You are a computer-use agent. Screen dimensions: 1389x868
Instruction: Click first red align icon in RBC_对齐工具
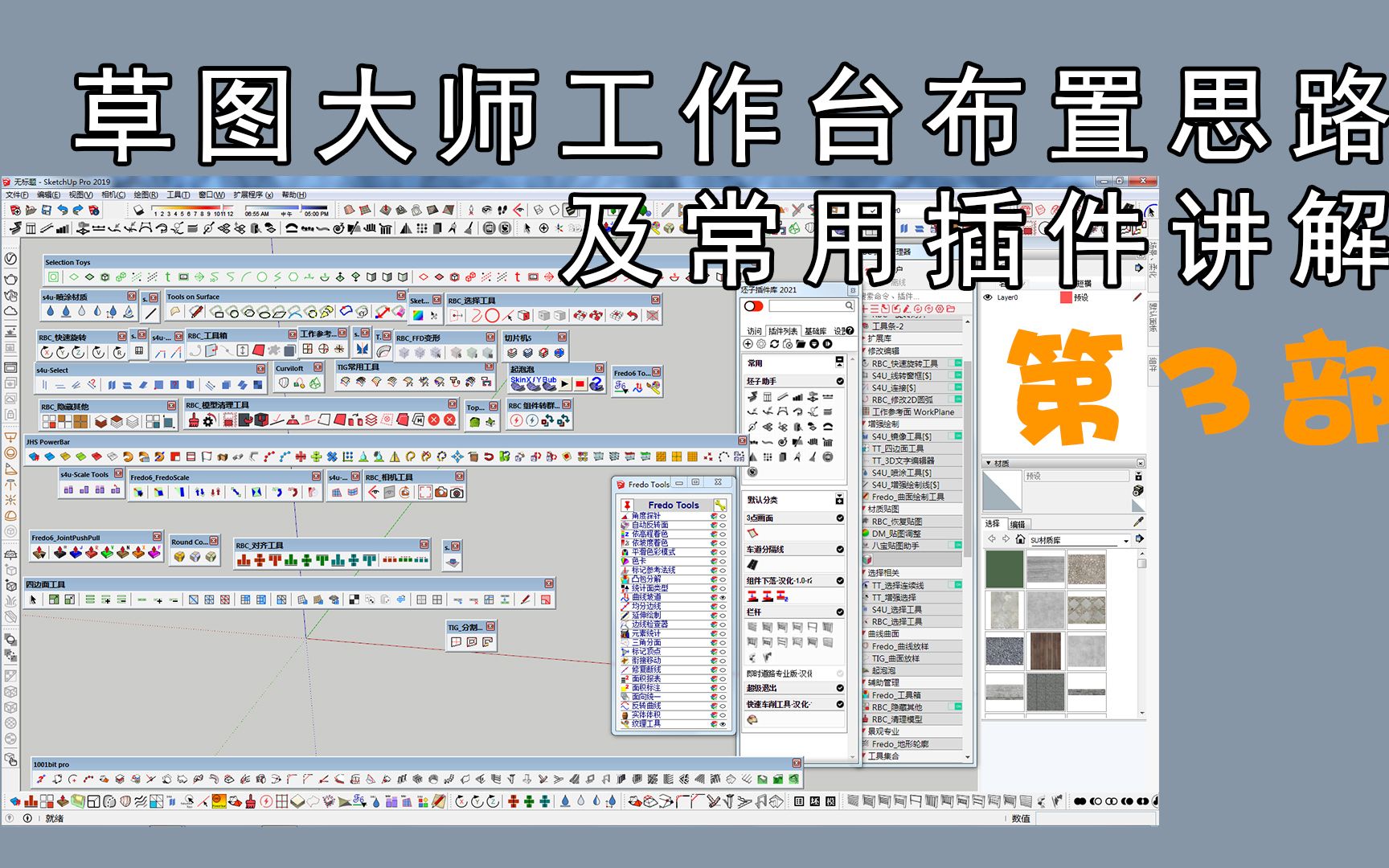pos(244,560)
